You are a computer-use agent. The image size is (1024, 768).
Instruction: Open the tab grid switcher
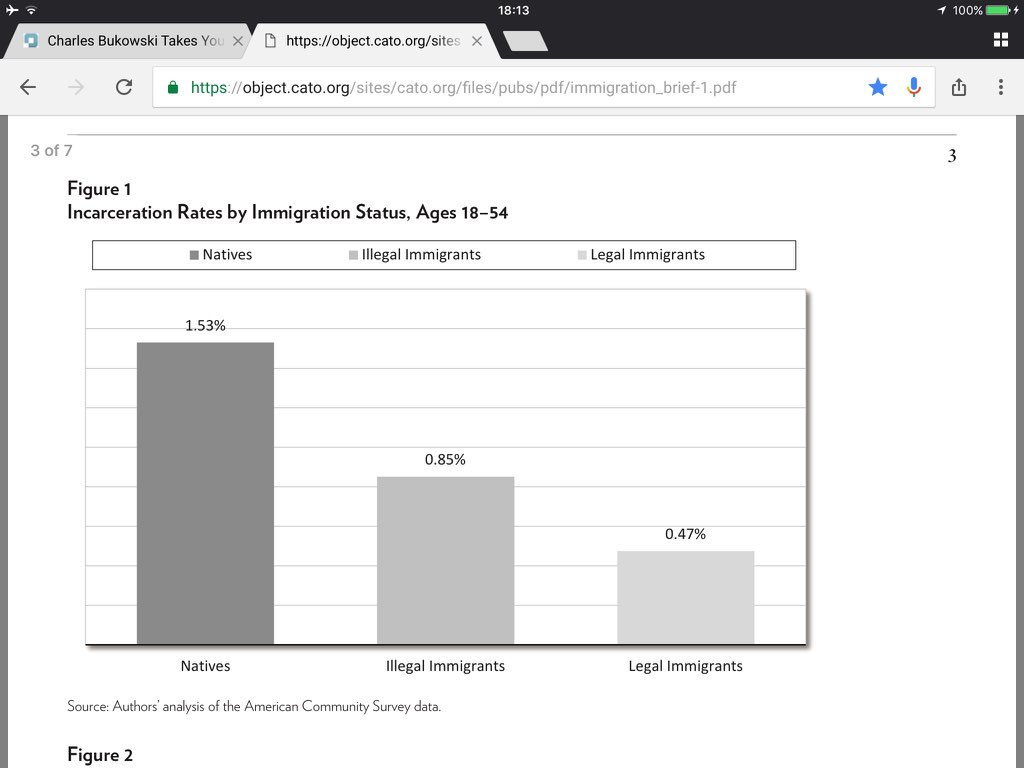[x=1000, y=40]
